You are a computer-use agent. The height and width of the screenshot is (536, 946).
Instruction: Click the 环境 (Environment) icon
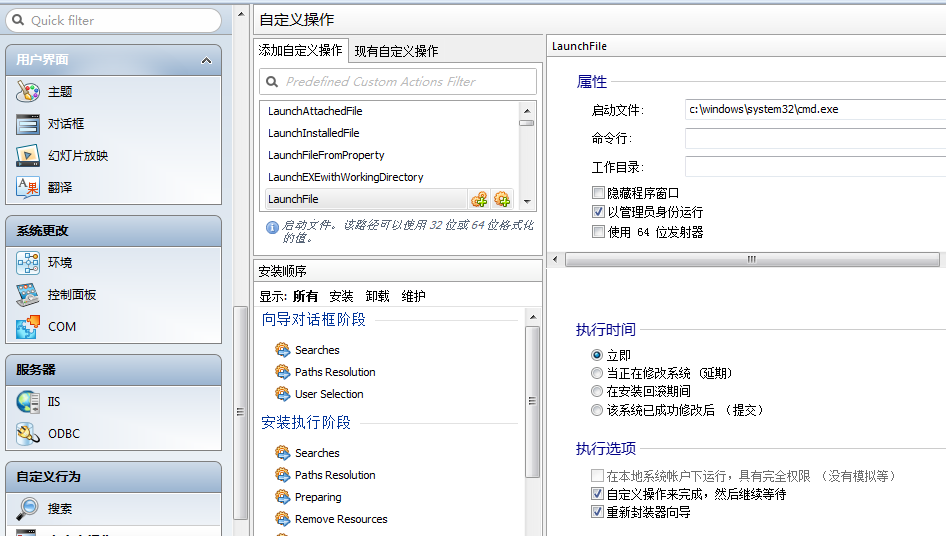28,263
